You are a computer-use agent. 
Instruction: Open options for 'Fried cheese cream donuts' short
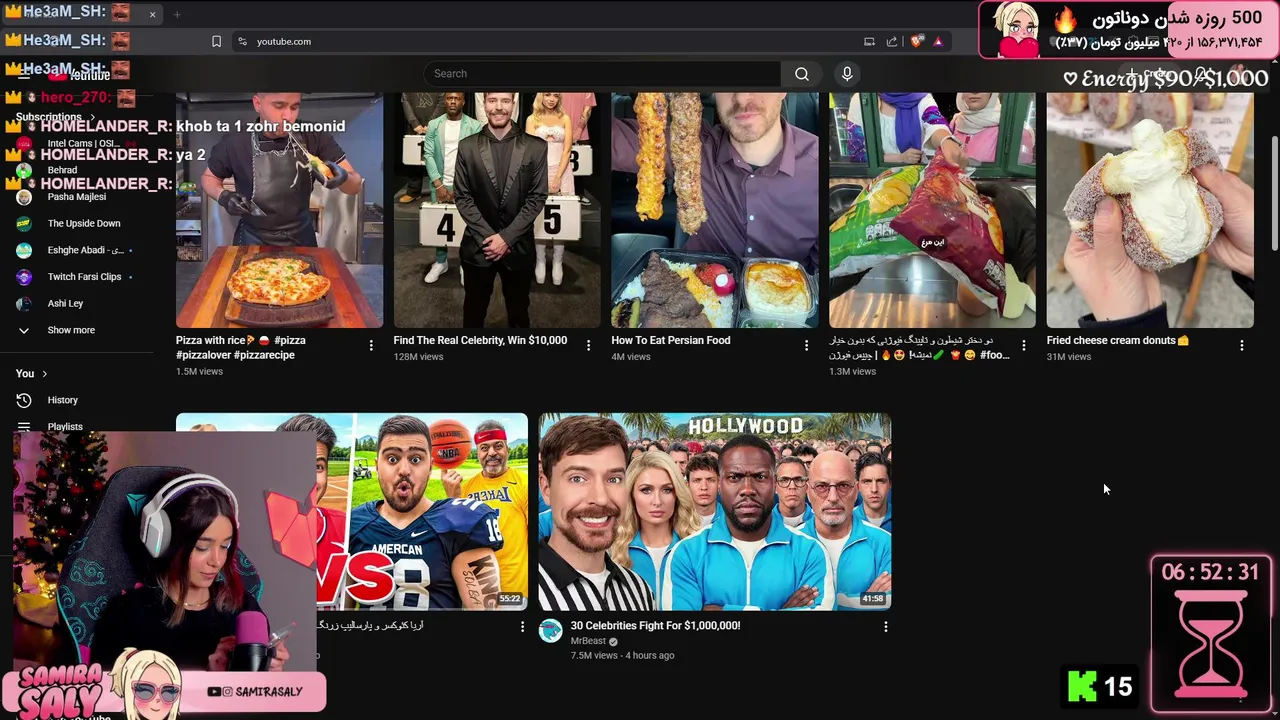click(x=1241, y=345)
